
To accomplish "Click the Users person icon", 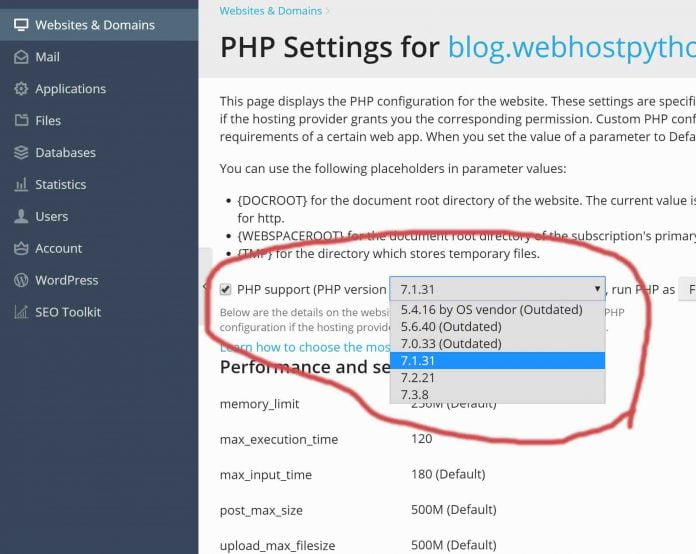I will pyautogui.click(x=21, y=216).
